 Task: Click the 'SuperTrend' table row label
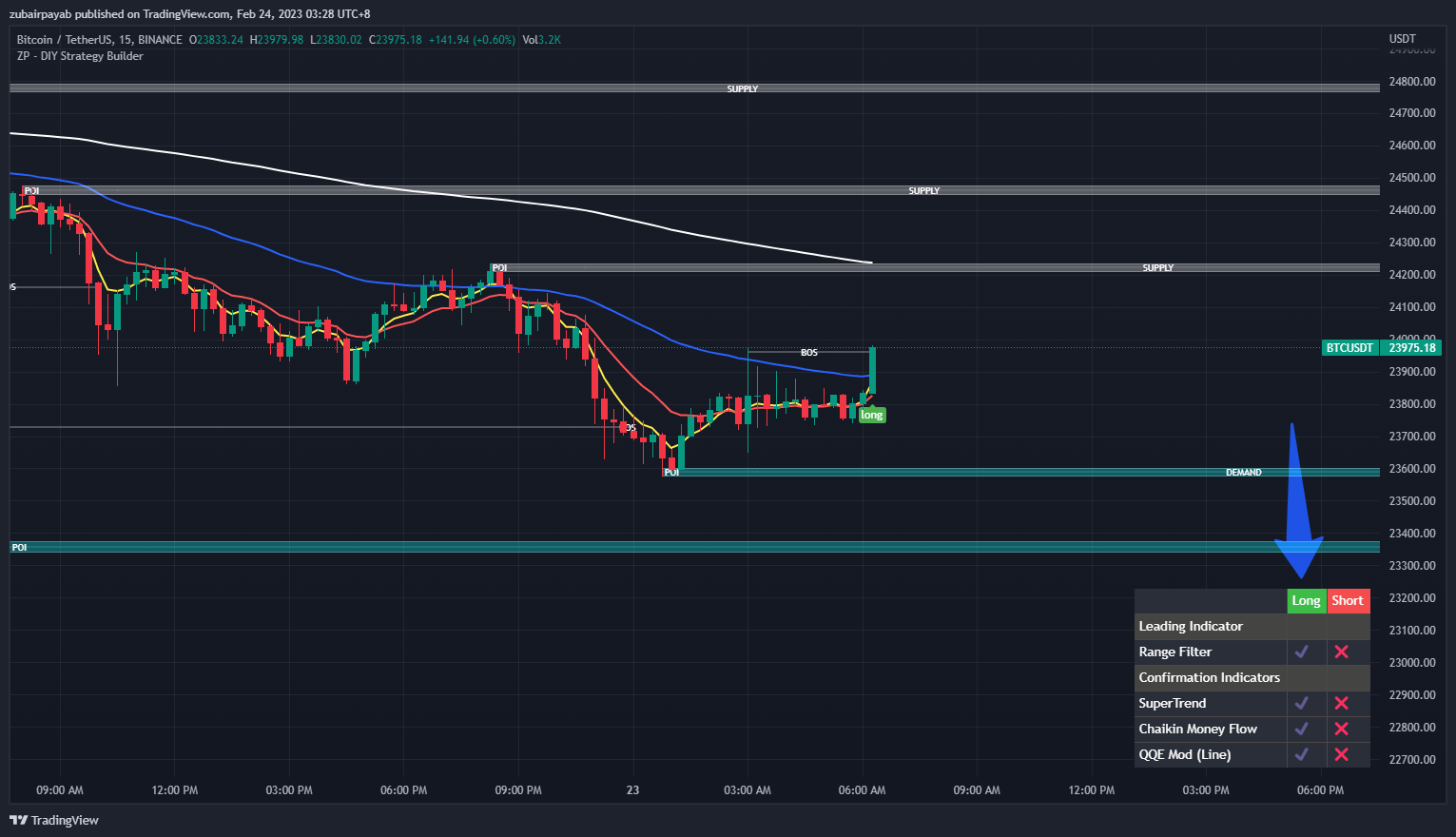[1173, 703]
